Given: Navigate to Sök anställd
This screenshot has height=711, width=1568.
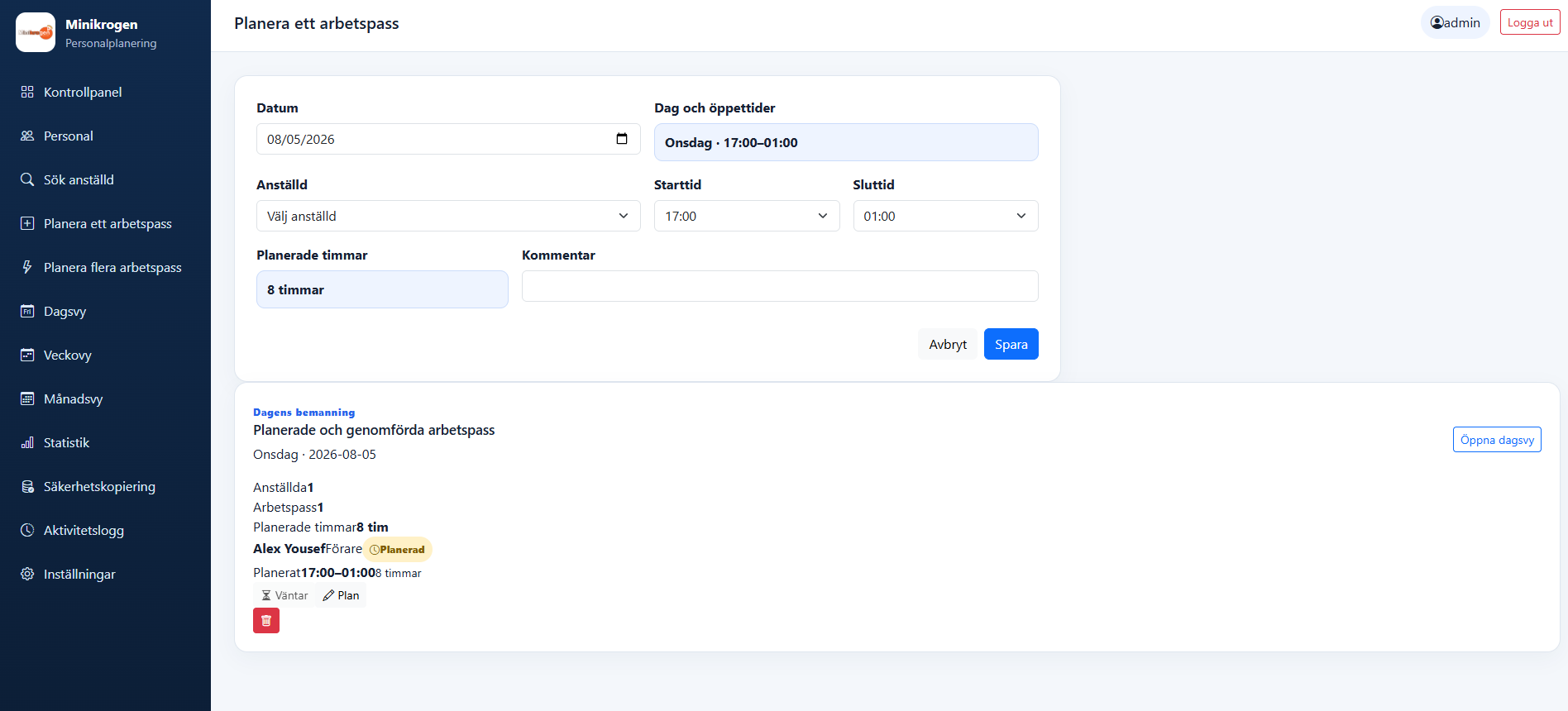Looking at the screenshot, I should [105, 179].
